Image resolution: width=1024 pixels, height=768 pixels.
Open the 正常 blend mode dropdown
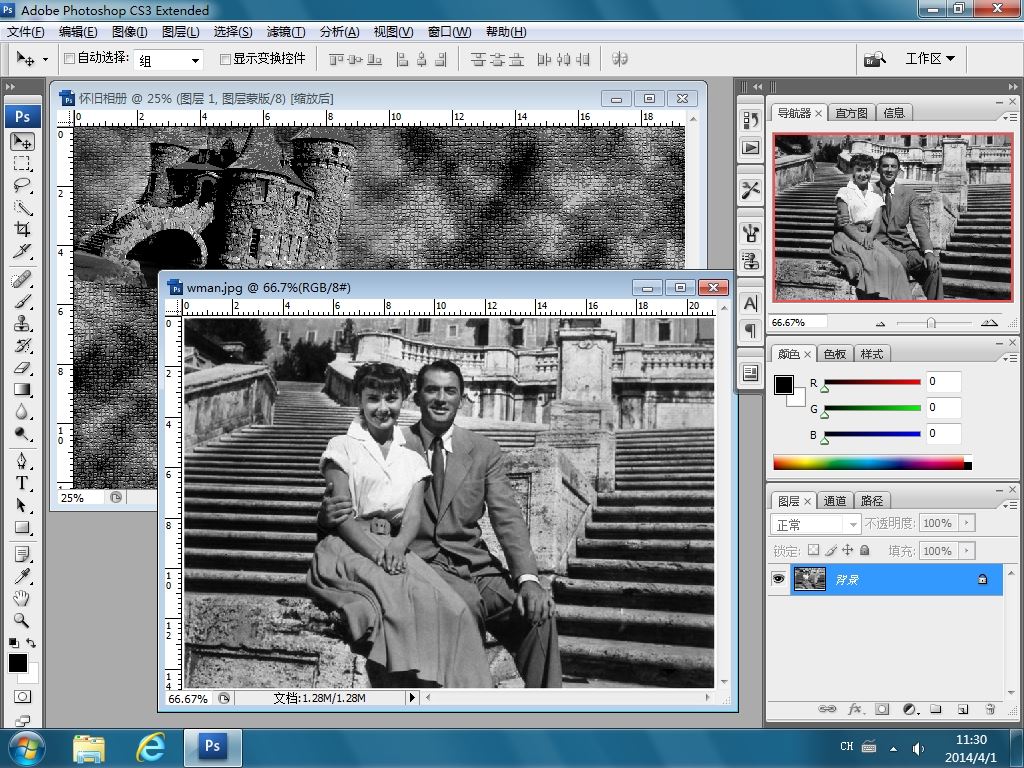click(x=816, y=524)
